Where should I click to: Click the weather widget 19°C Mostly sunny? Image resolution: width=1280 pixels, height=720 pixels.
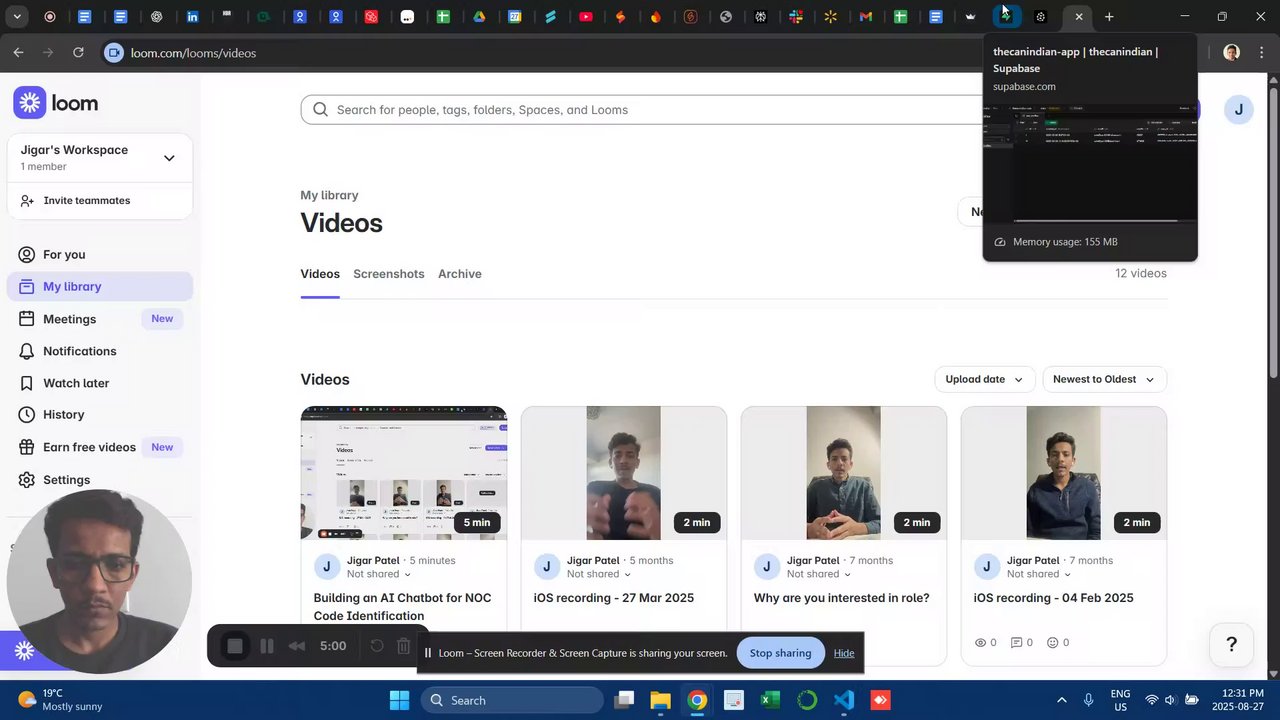pyautogui.click(x=60, y=700)
